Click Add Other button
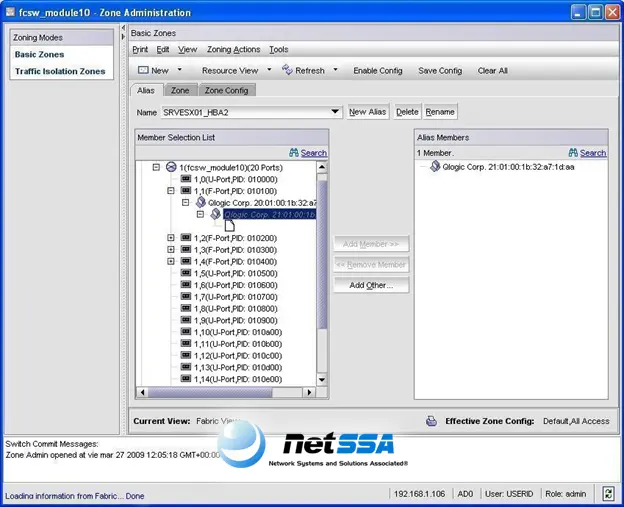 pos(371,285)
